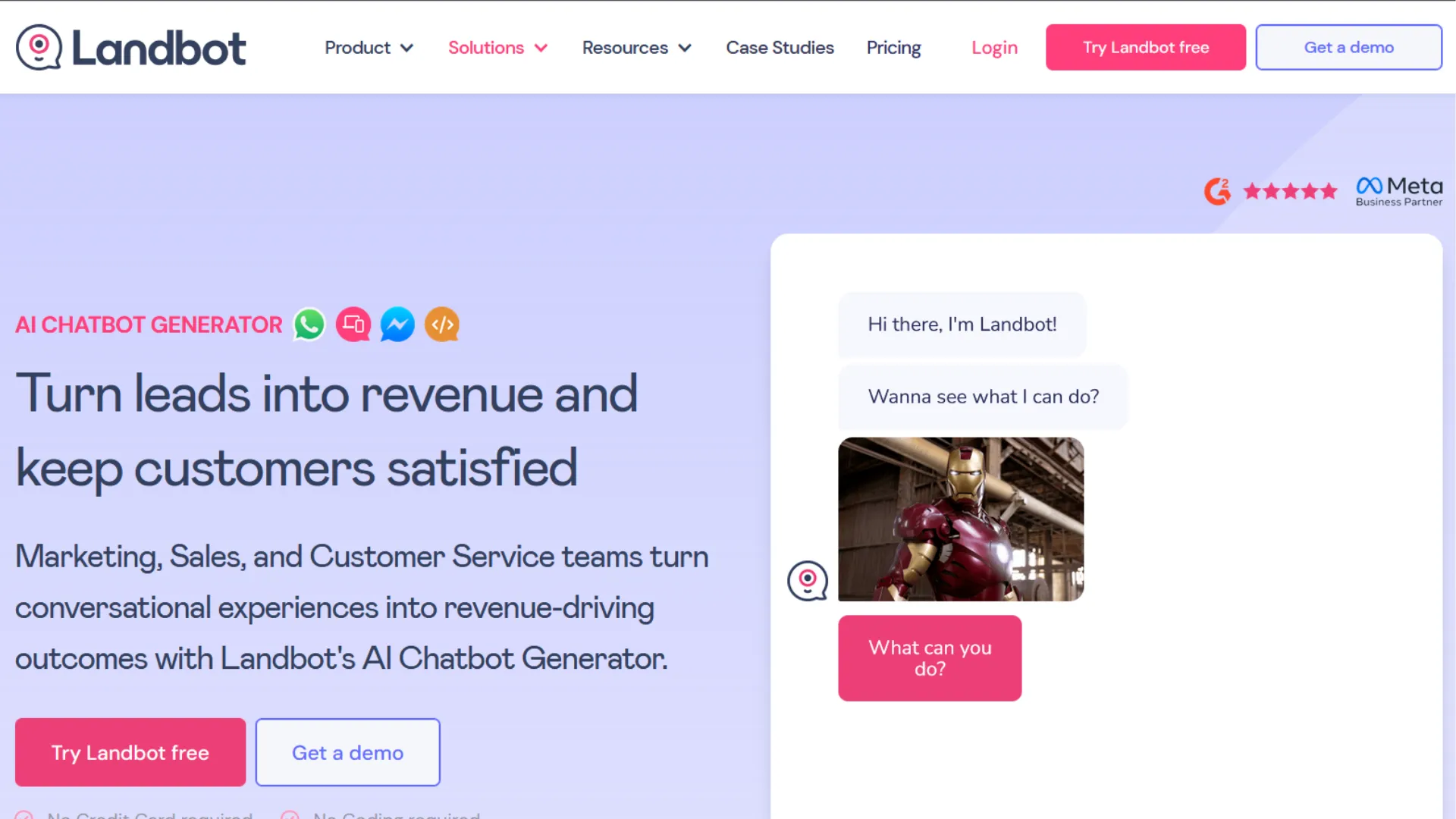Click the WhatsApp channel icon

(309, 325)
